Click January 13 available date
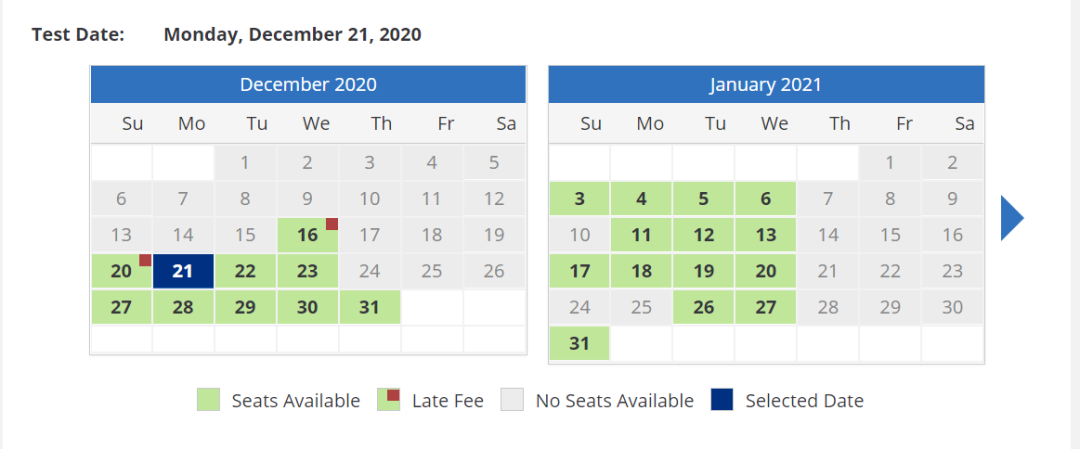This screenshot has height=449, width=1080. [x=766, y=235]
